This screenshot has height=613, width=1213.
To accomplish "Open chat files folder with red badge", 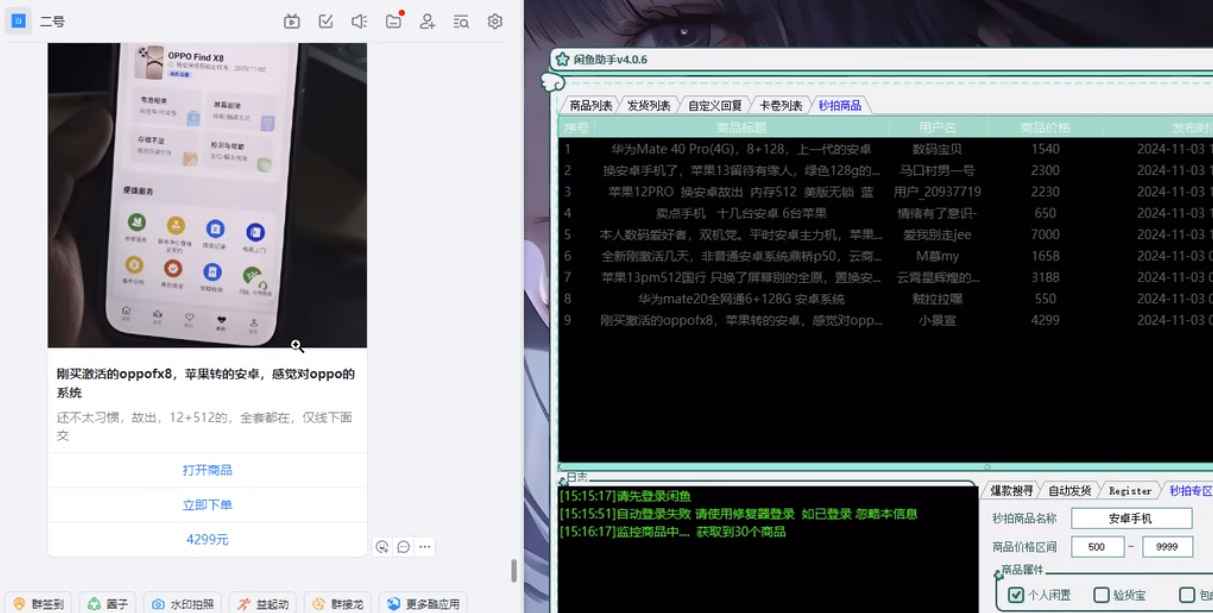I will coord(394,21).
